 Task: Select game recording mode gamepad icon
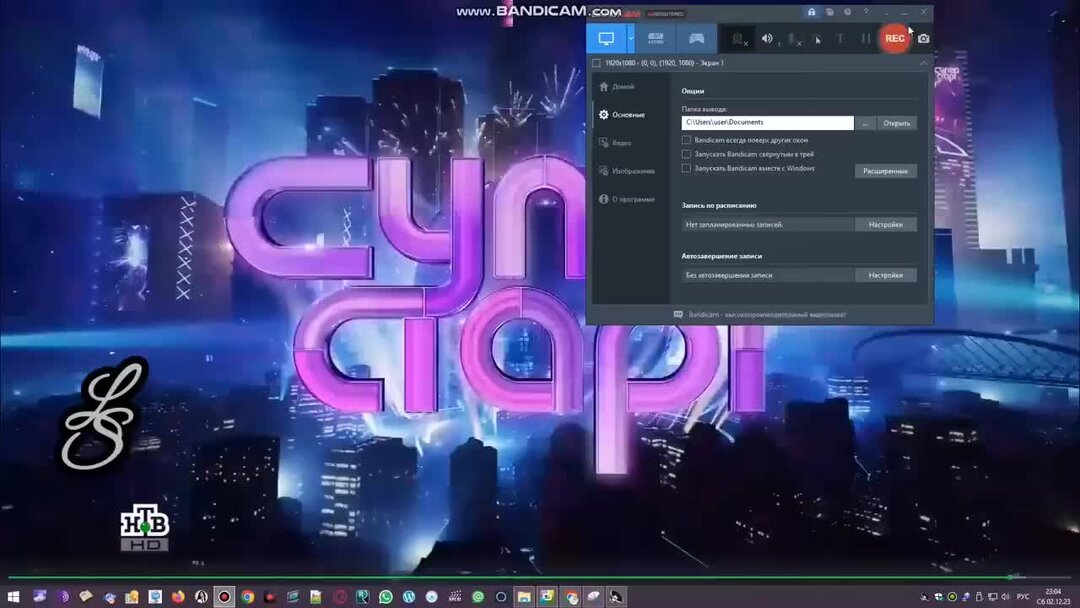[696, 39]
